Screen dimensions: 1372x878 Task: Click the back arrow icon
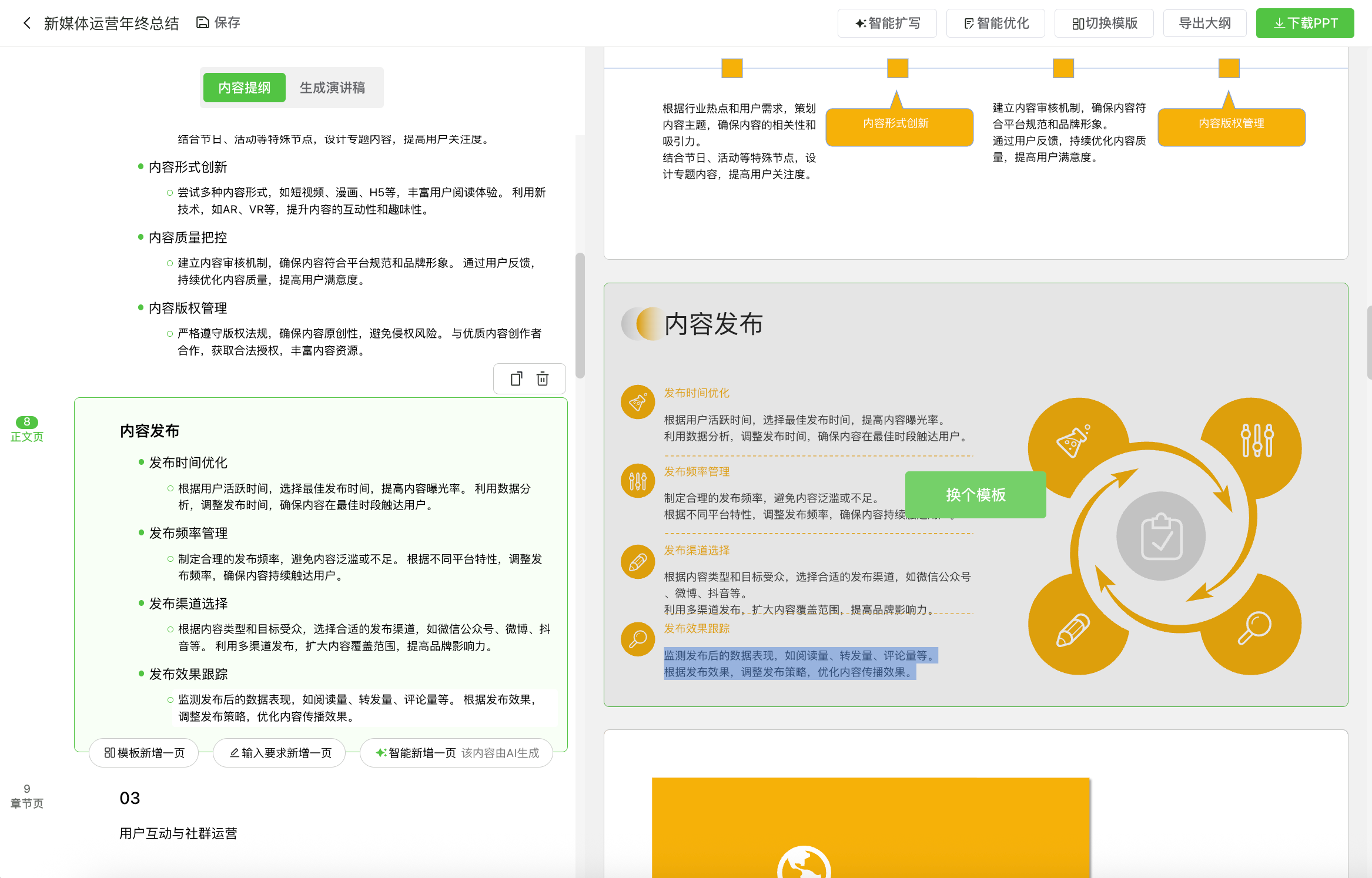pyautogui.click(x=26, y=23)
